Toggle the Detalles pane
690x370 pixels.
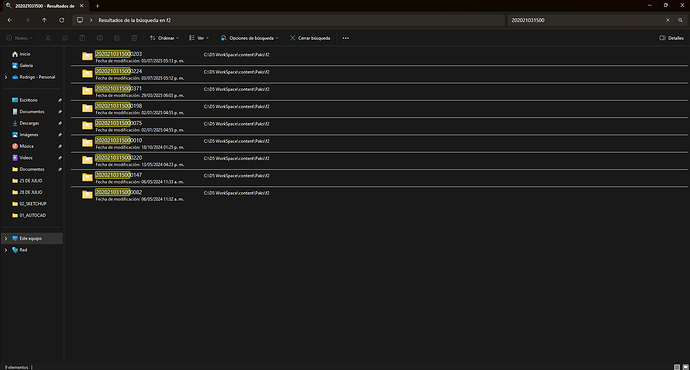tap(671, 38)
